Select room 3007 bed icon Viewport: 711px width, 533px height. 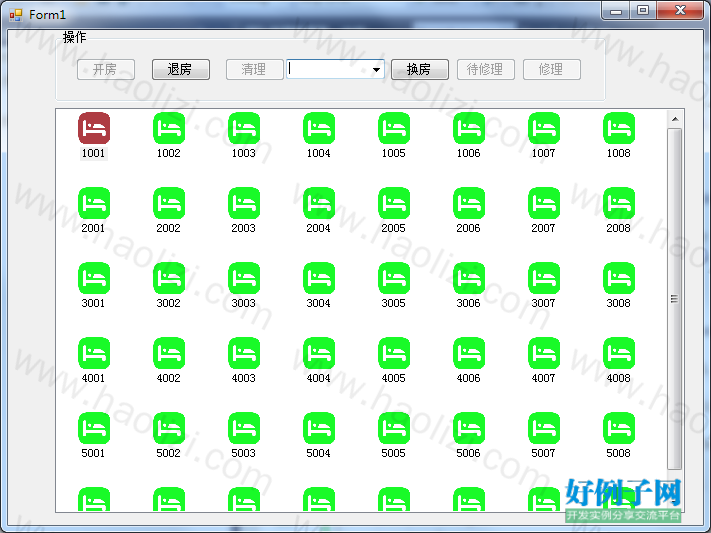pos(544,278)
